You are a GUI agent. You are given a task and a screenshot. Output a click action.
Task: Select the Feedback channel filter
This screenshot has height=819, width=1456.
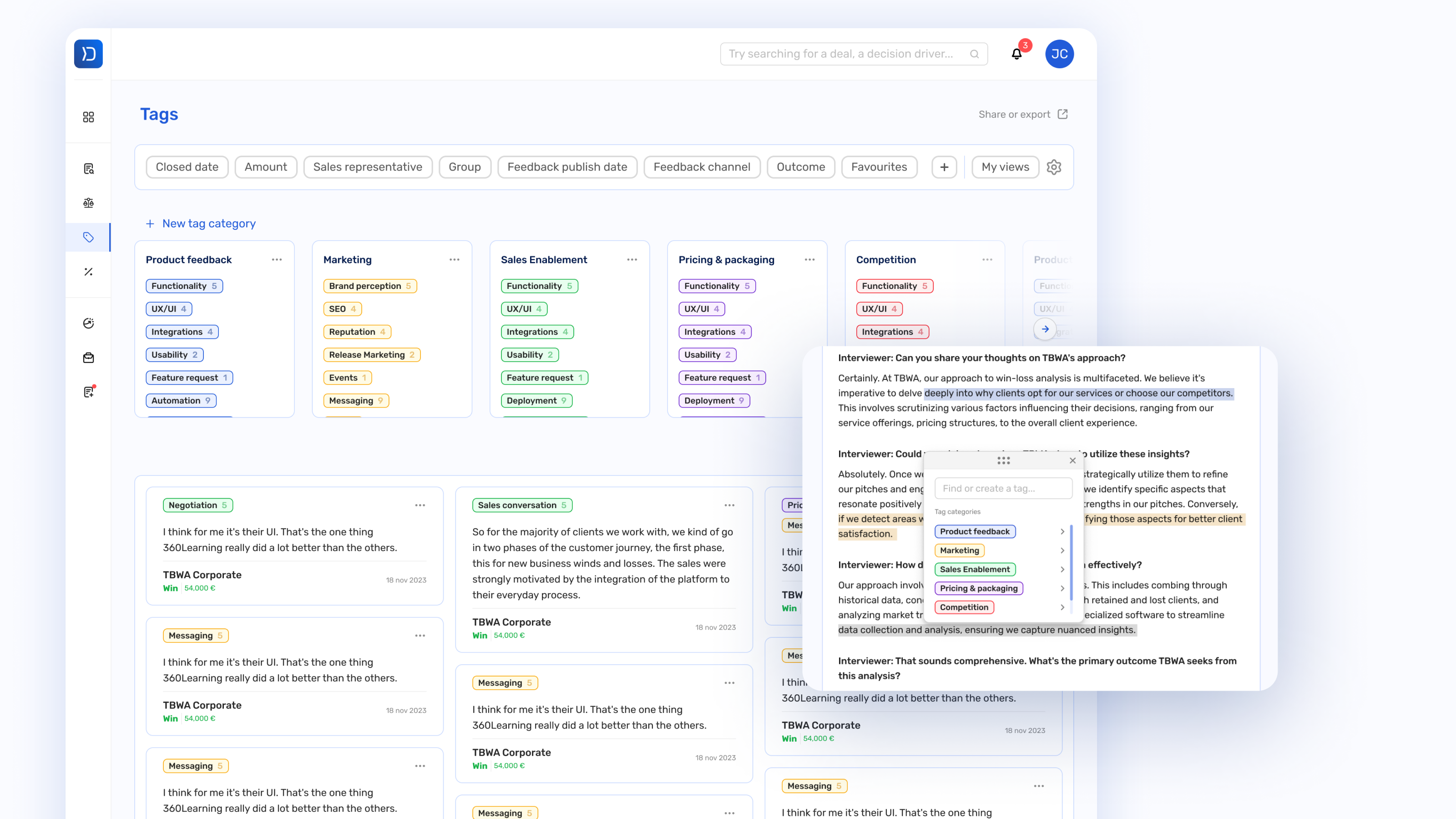[x=702, y=167]
